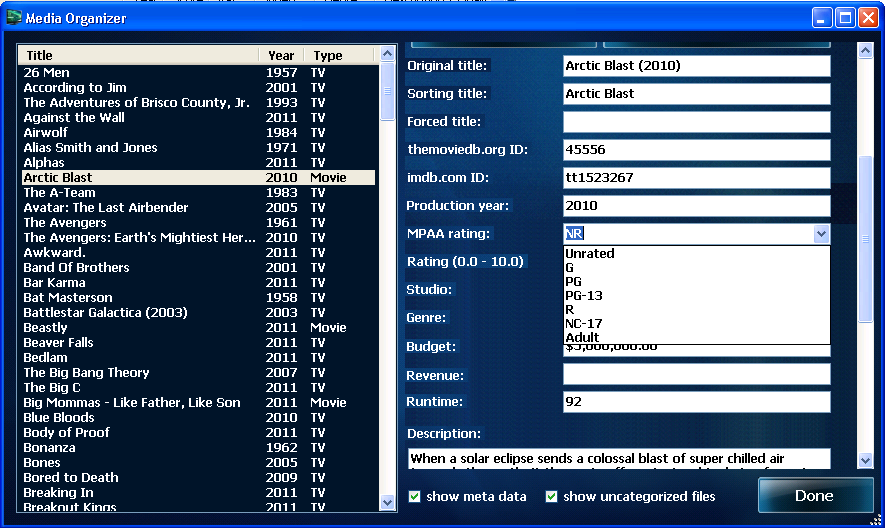
Task: Select Bones row
Action: [199, 462]
